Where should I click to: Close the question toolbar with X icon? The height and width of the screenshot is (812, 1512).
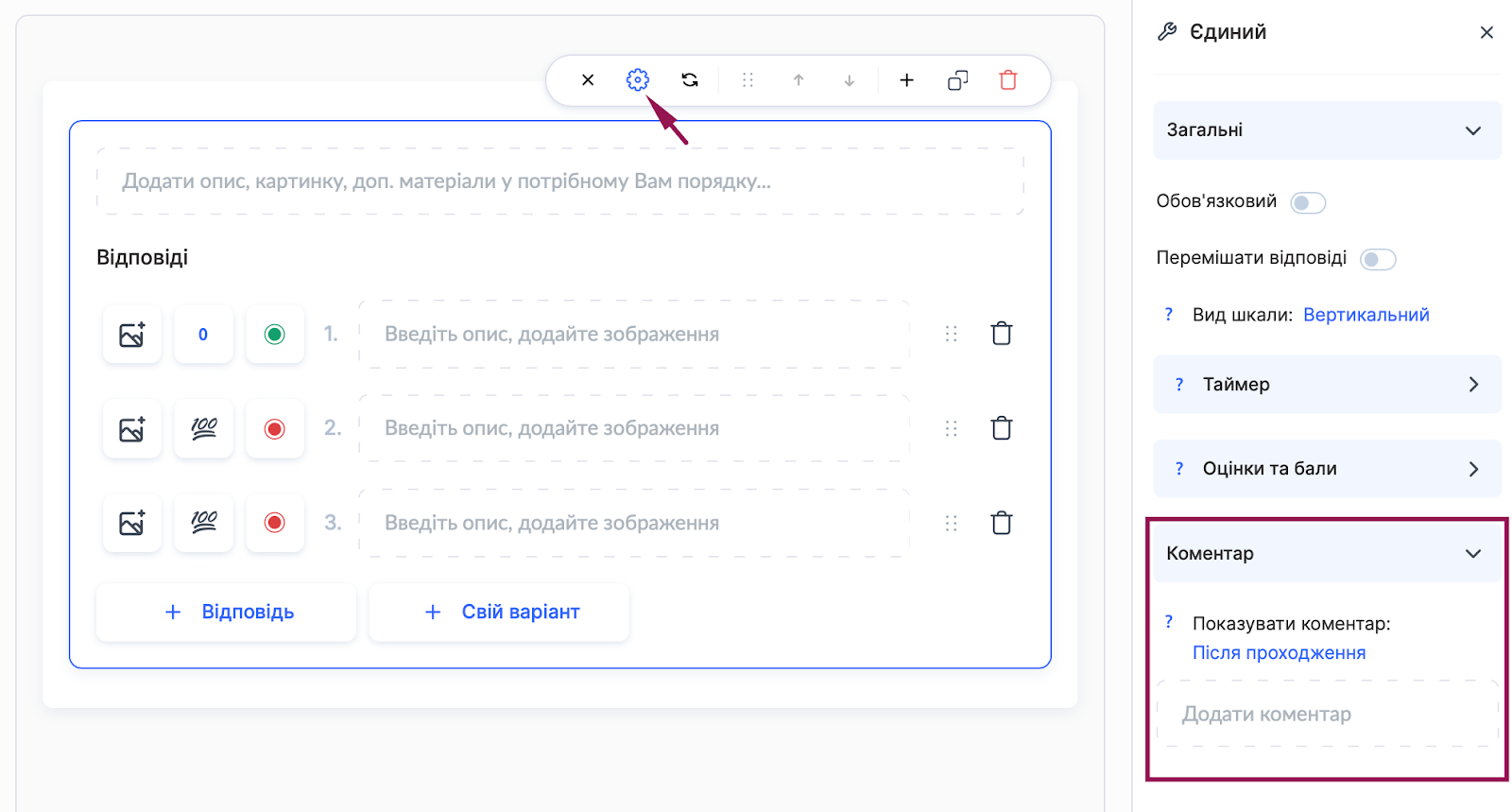pos(588,80)
